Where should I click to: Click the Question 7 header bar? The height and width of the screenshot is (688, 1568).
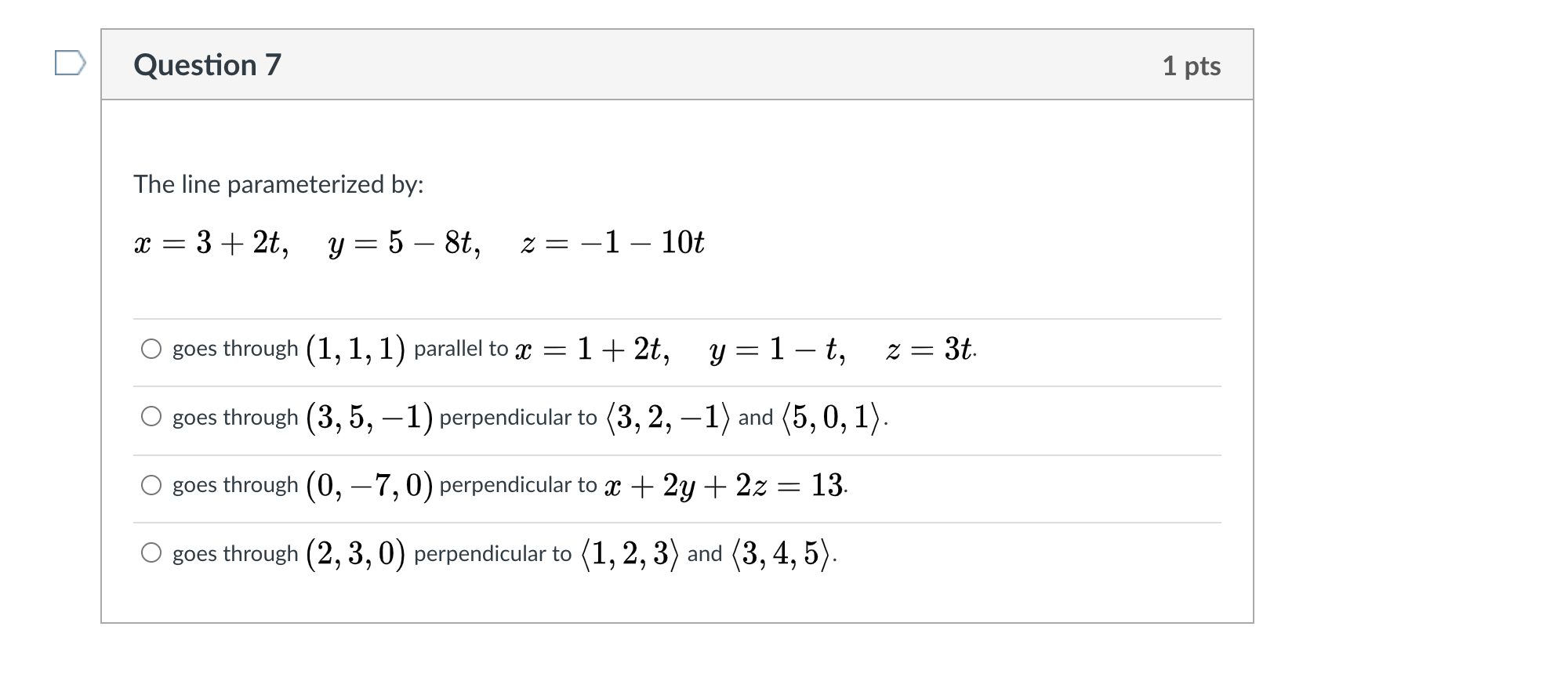pos(627,65)
